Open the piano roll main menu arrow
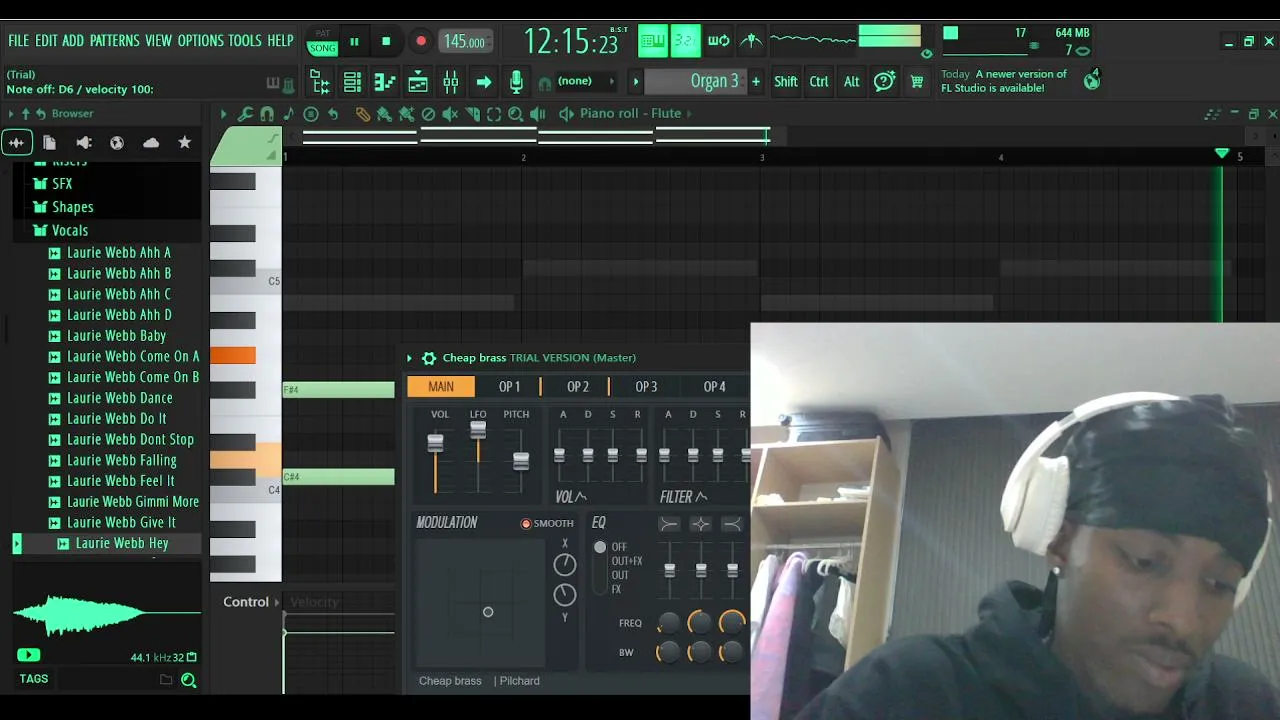The image size is (1280, 720). click(224, 114)
